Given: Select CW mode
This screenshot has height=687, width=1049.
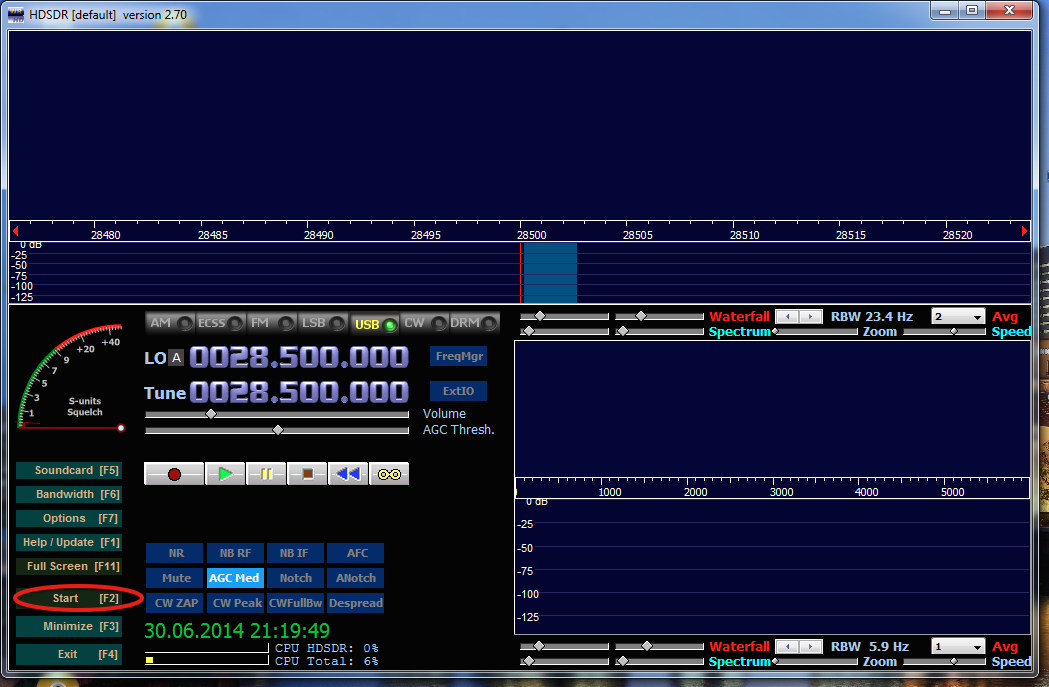Looking at the screenshot, I should (x=421, y=323).
